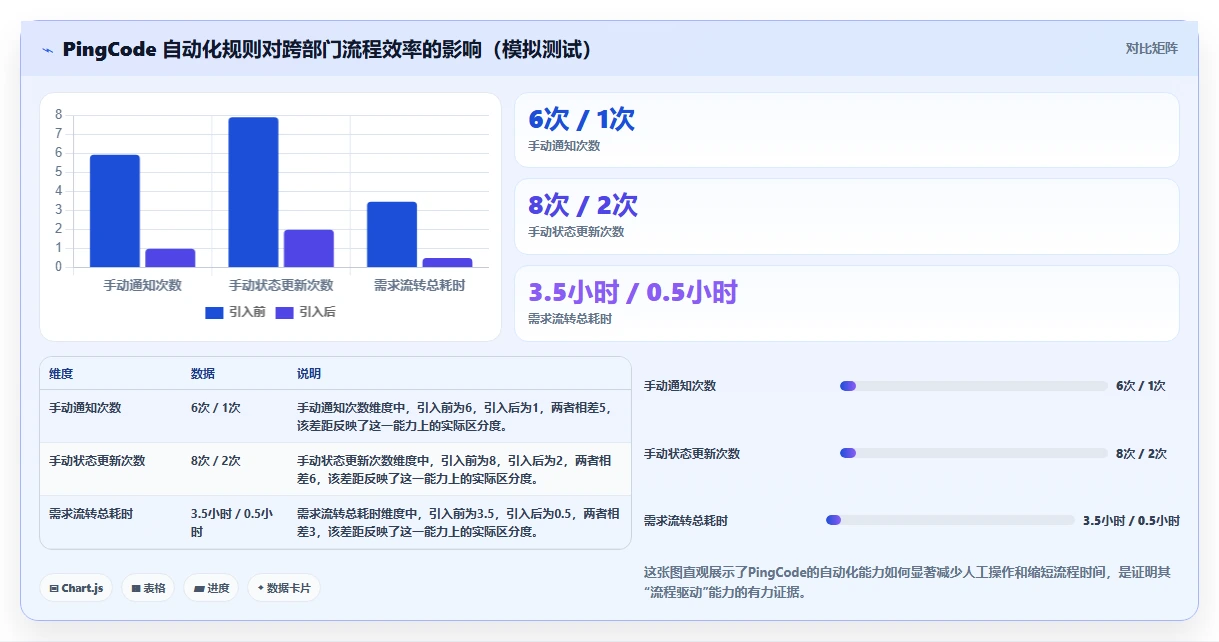Click the progress bar for 手动状态更新次数
Screen dimensions: 1219x642
(x=974, y=453)
